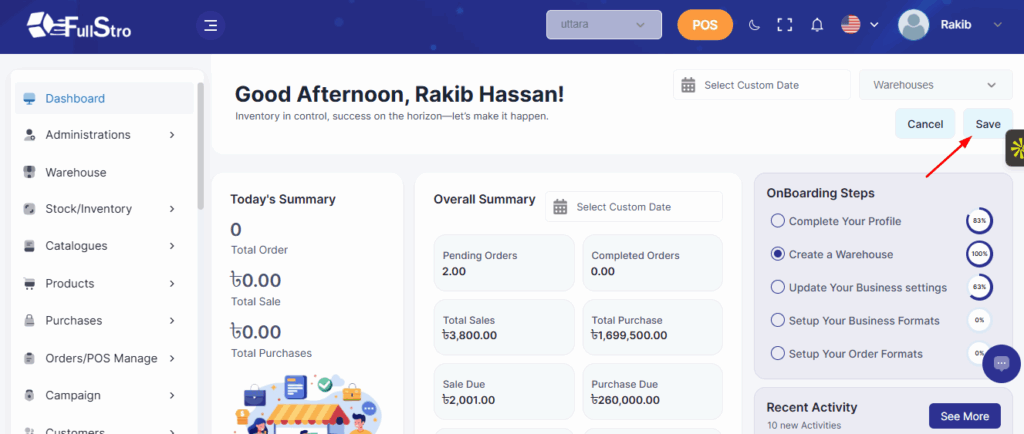The width and height of the screenshot is (1024, 434).
Task: Open the uttara branch dropdown
Action: pos(604,25)
